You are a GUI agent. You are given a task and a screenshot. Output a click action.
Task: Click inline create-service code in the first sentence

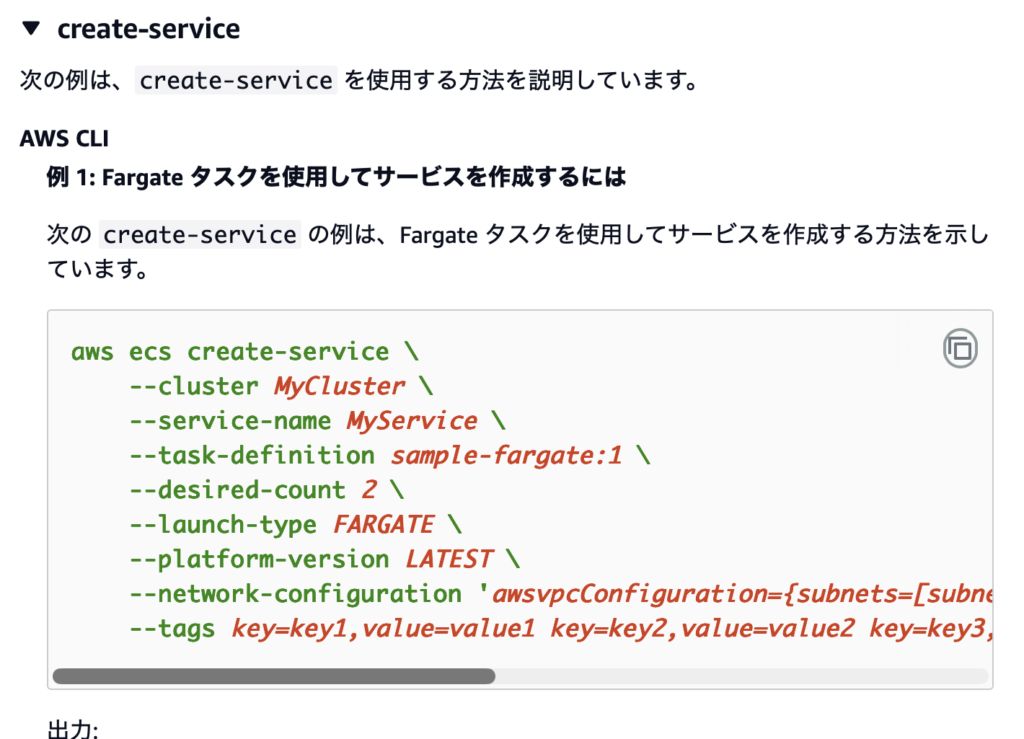pos(236,81)
